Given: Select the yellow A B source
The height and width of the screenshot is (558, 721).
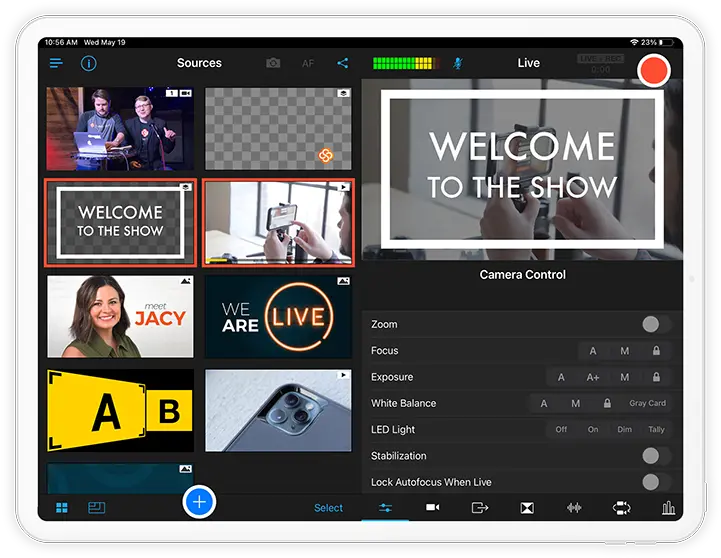Looking at the screenshot, I should 120,410.
